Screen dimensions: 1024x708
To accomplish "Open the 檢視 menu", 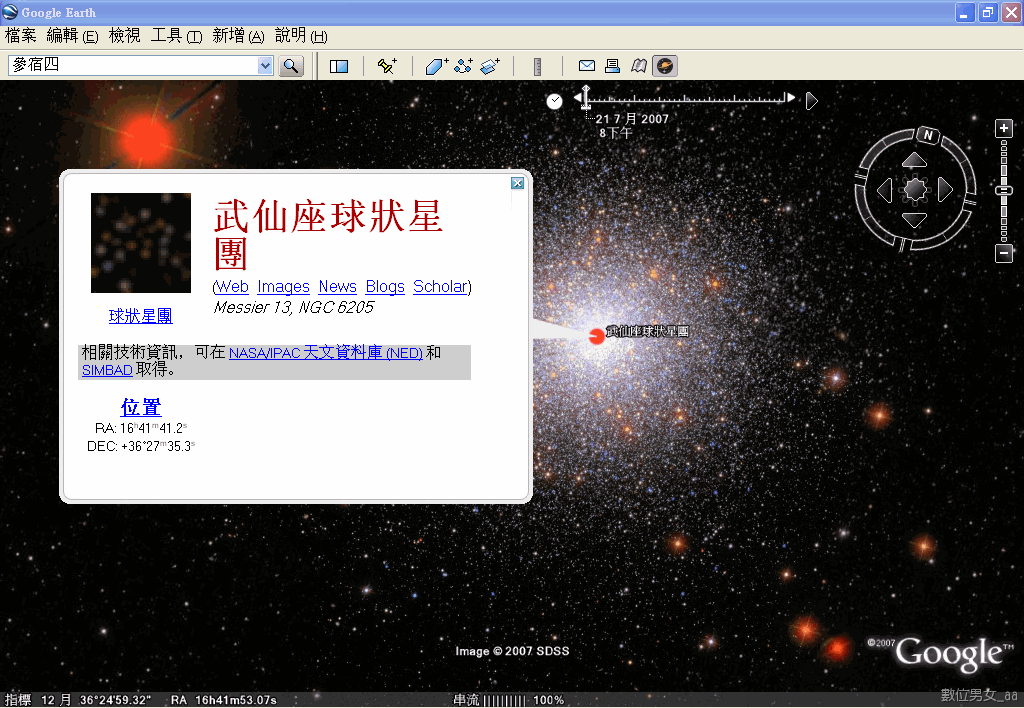I will [124, 35].
